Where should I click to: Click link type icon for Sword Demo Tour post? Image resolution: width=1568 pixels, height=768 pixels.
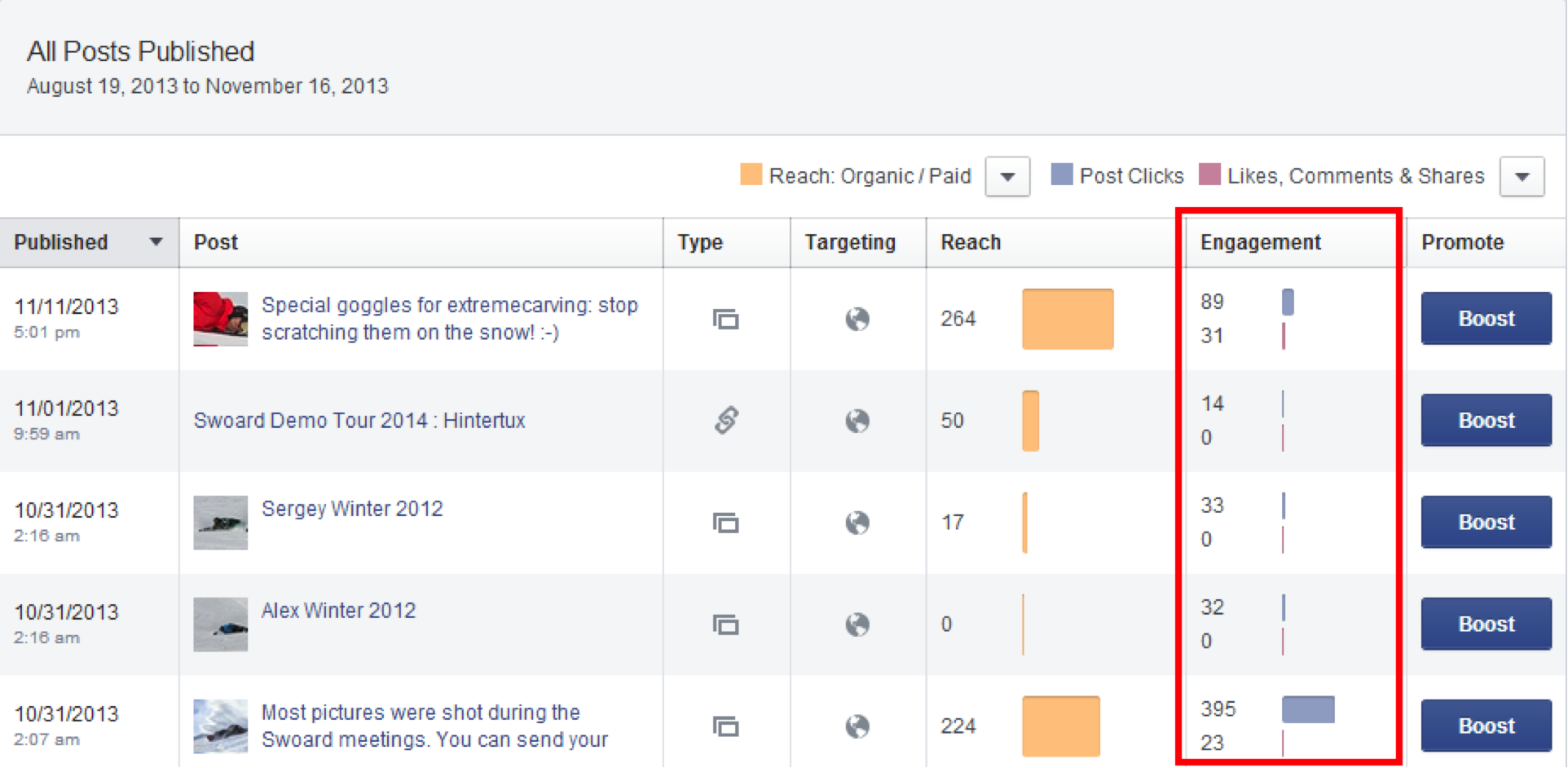(x=726, y=421)
